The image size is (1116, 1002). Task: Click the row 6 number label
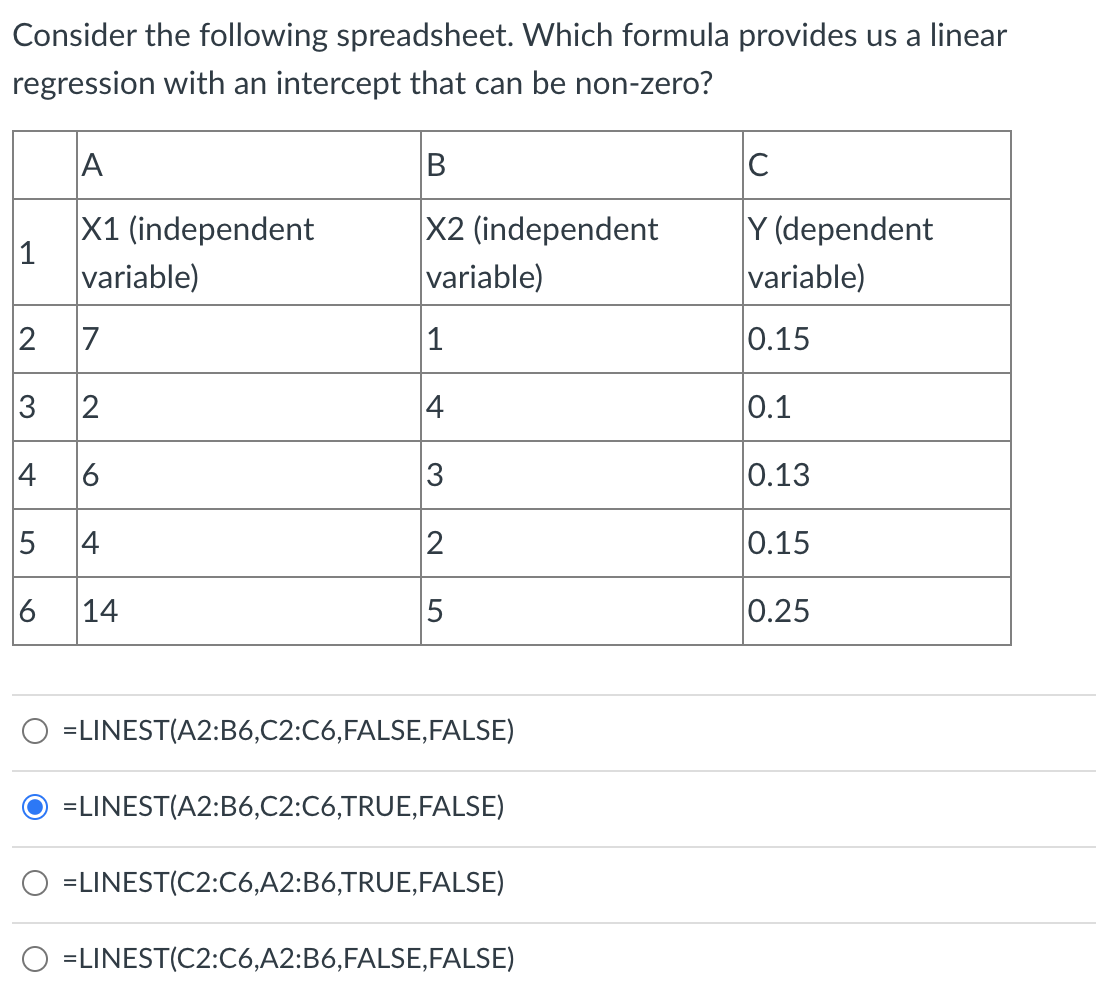(44, 611)
